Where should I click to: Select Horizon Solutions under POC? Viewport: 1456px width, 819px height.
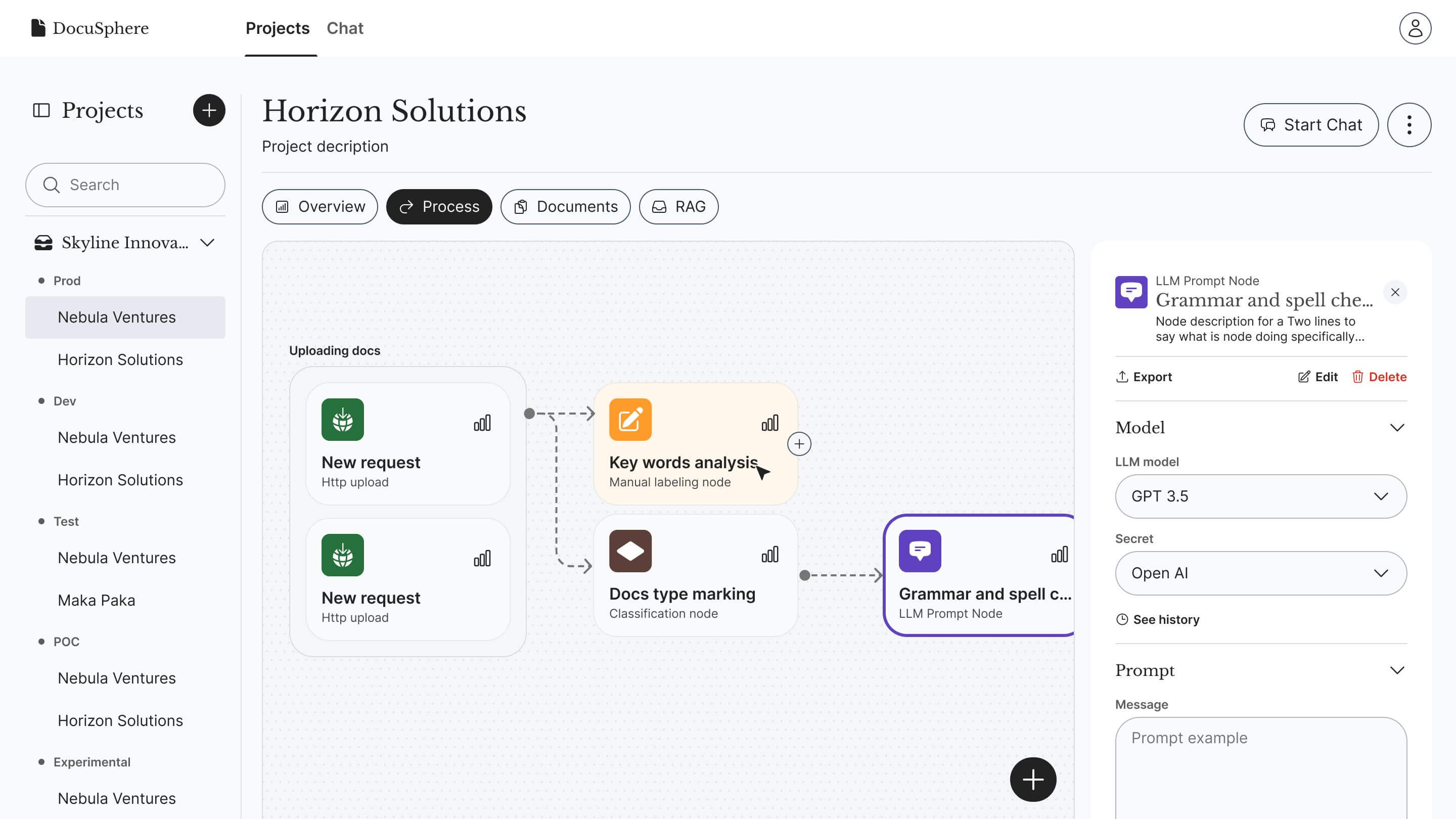pyautogui.click(x=125, y=721)
